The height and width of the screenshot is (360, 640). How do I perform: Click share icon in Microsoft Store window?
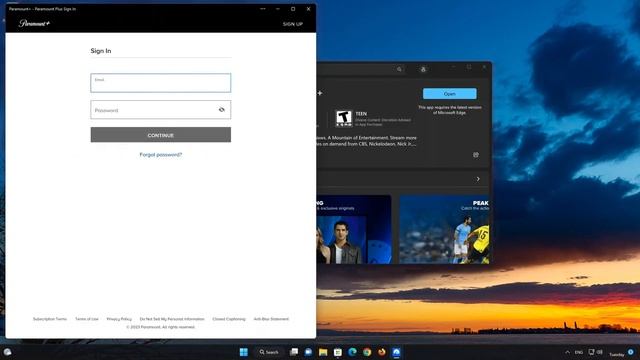pos(476,155)
